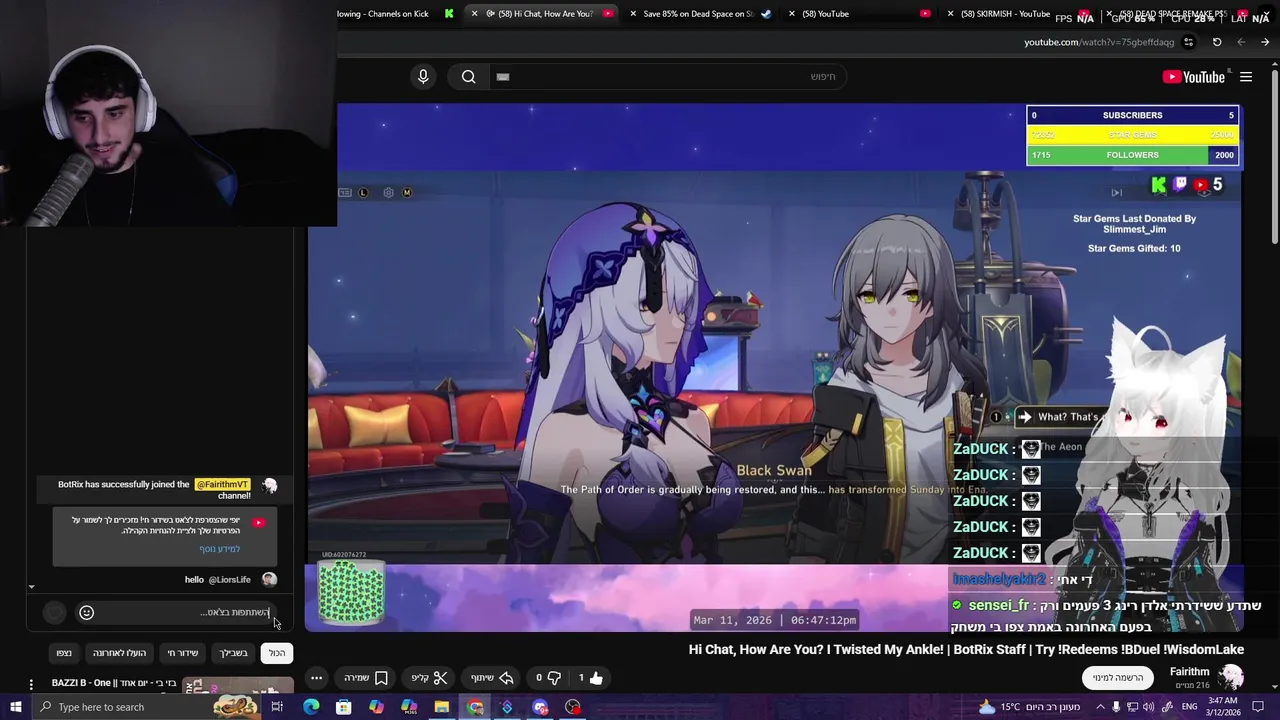Open options for the BAZZI B - One video
The height and width of the screenshot is (720, 1280).
coord(31,685)
